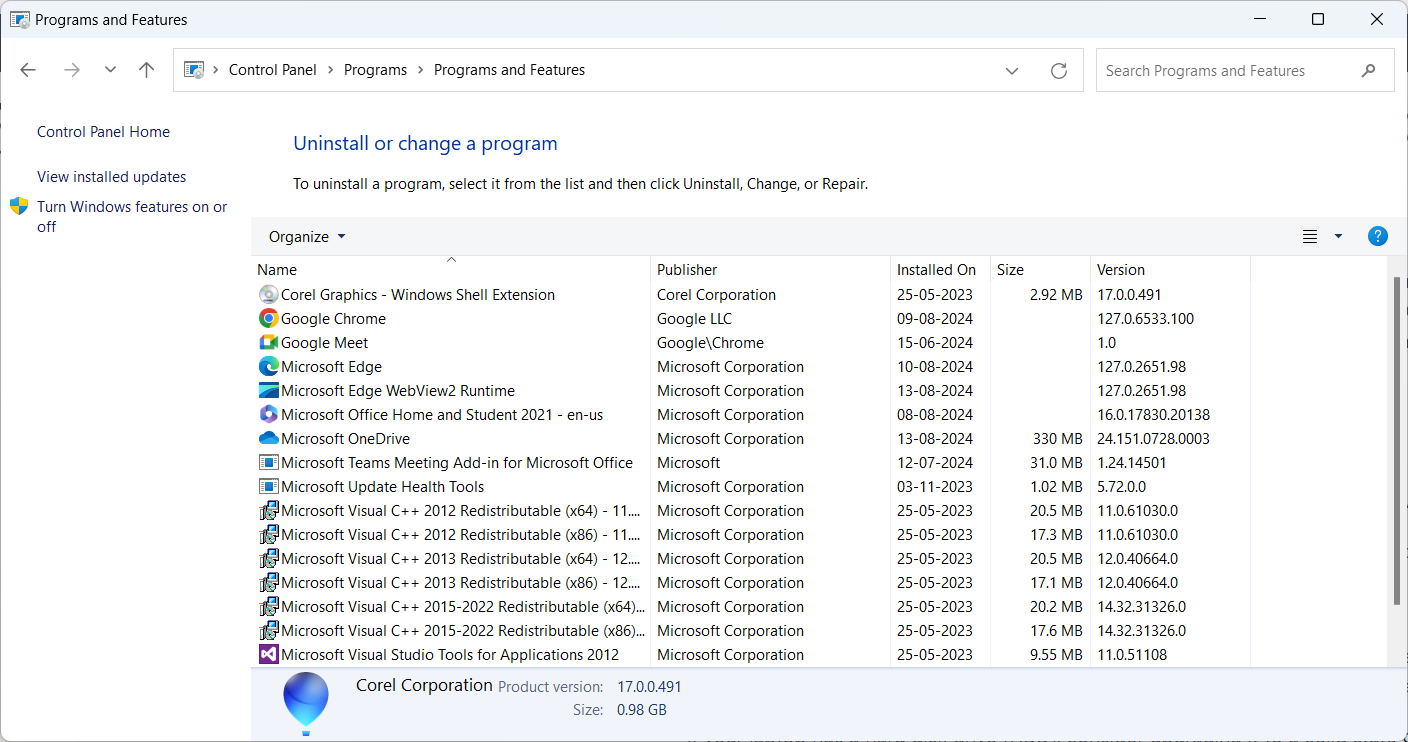Click the Visual C++ 2013 x64 icon

click(268, 559)
